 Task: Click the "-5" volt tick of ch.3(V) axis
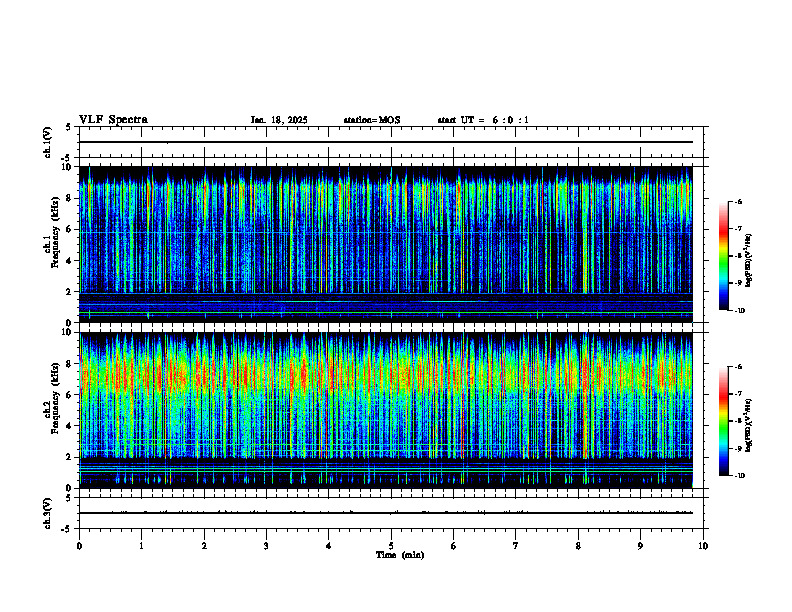[x=67, y=529]
